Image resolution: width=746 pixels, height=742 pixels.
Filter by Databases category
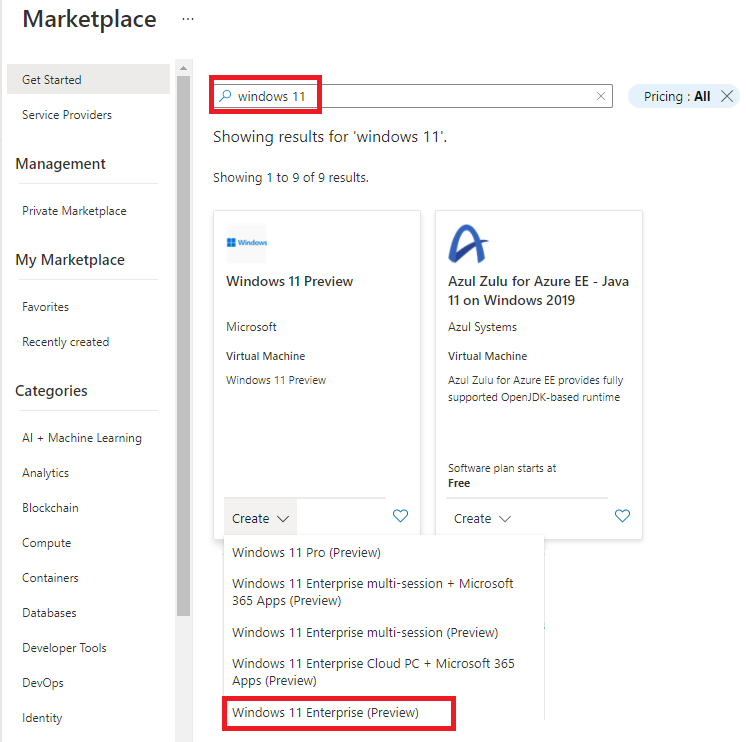pos(49,613)
